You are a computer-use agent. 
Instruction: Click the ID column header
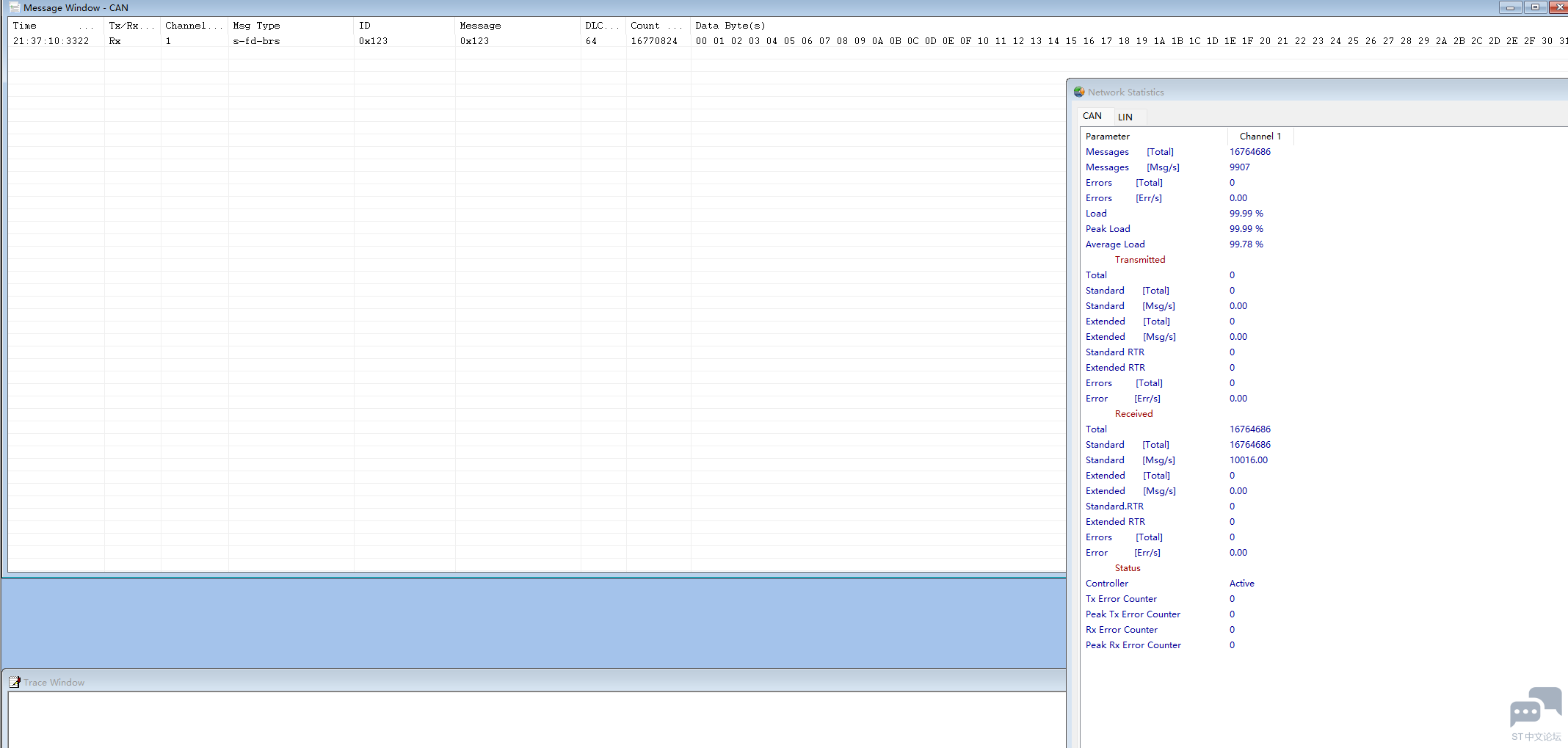pyautogui.click(x=404, y=26)
